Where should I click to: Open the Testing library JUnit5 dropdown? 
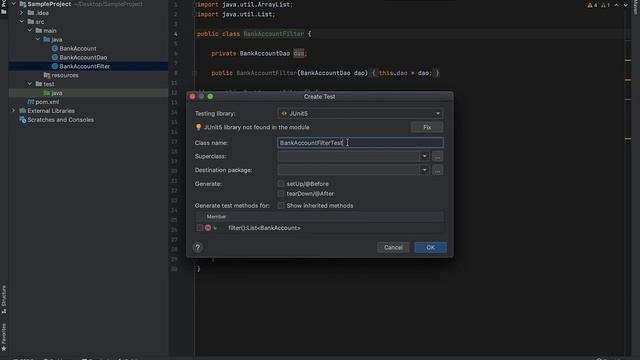point(360,113)
